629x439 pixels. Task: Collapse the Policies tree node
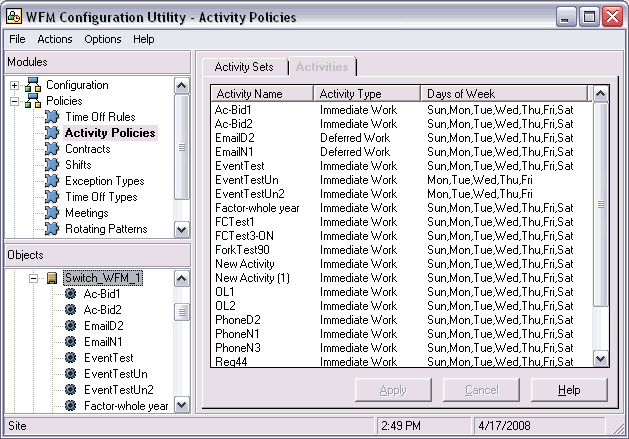15,101
